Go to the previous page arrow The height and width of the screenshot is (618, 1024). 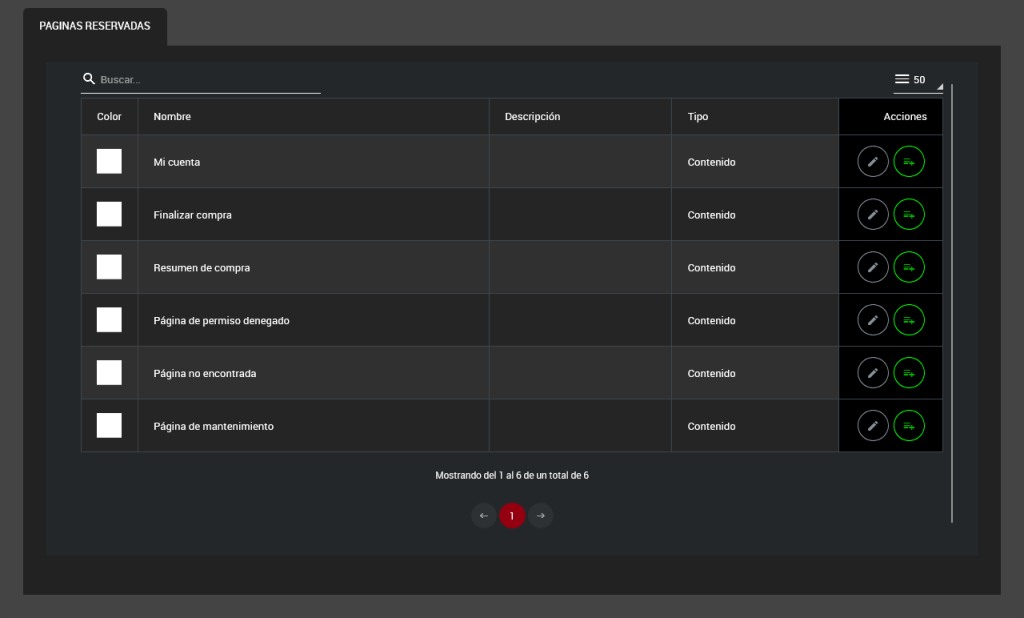484,516
